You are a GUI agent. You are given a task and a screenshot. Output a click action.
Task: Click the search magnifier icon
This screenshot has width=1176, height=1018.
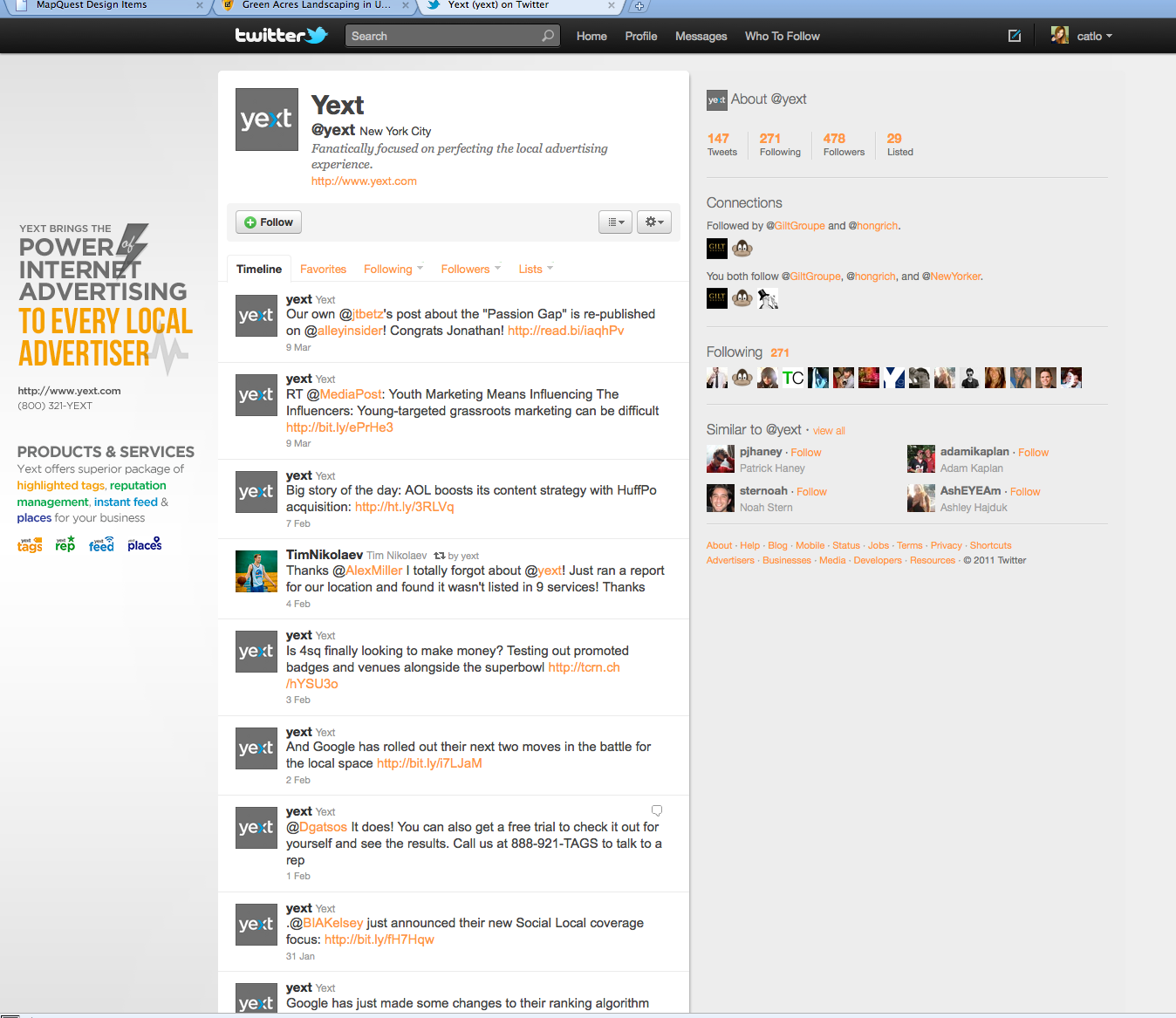coord(548,36)
